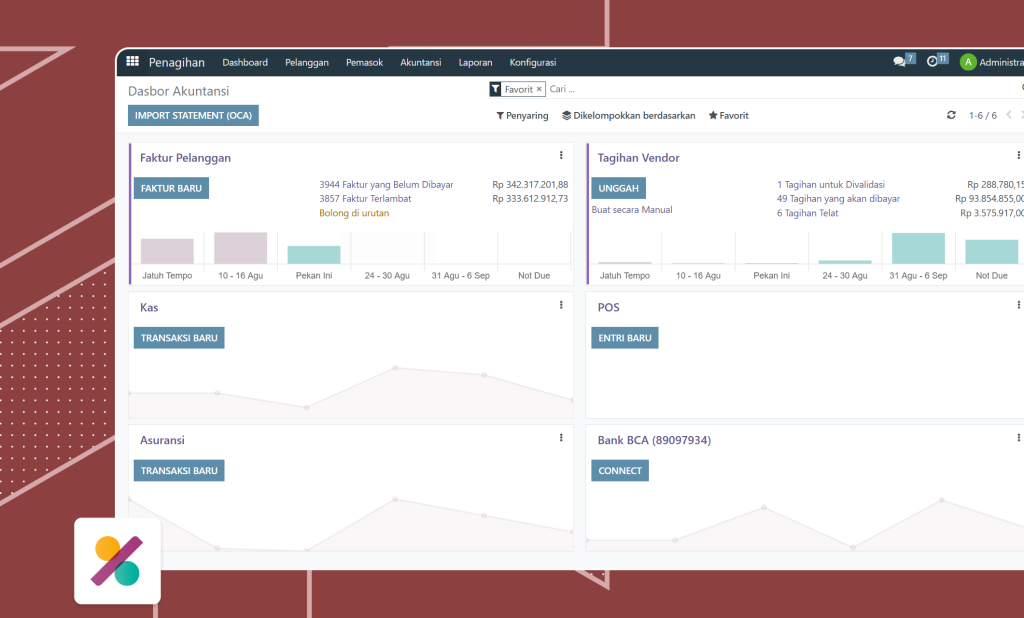Open the Pelanggan menu
1024x618 pixels.
point(306,62)
